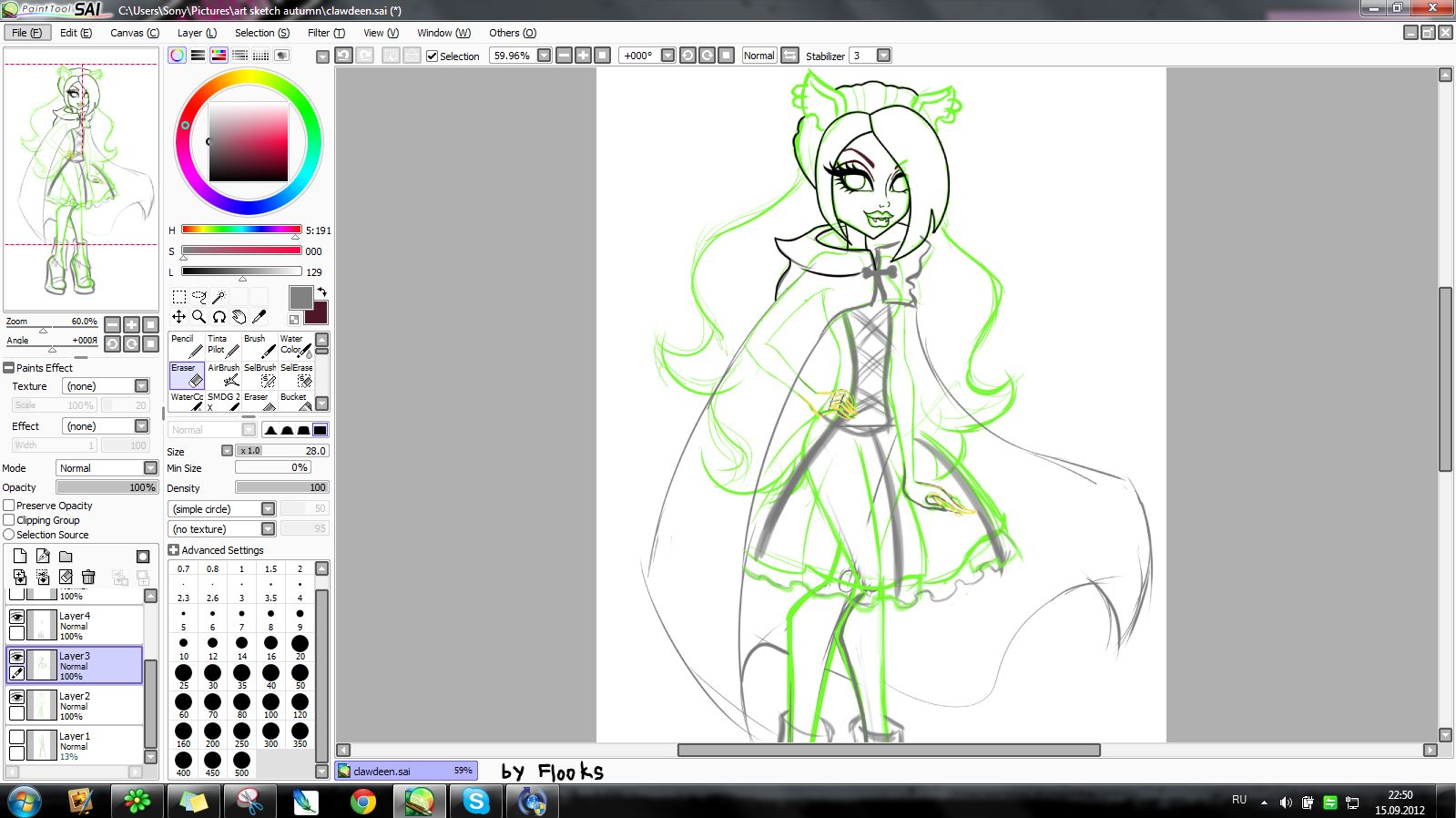Hide Layer4 using its eye icon

[16, 617]
